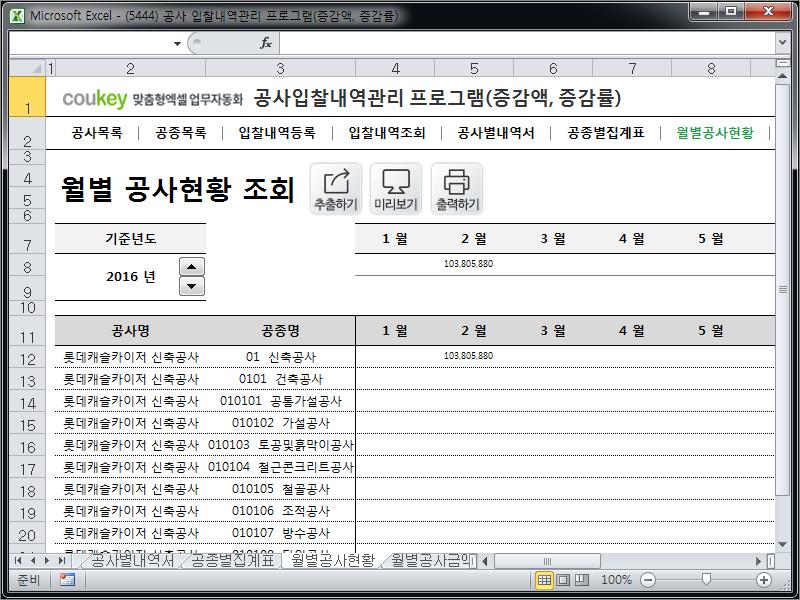
Task: Zoom out with the minus button
Action: (647, 580)
